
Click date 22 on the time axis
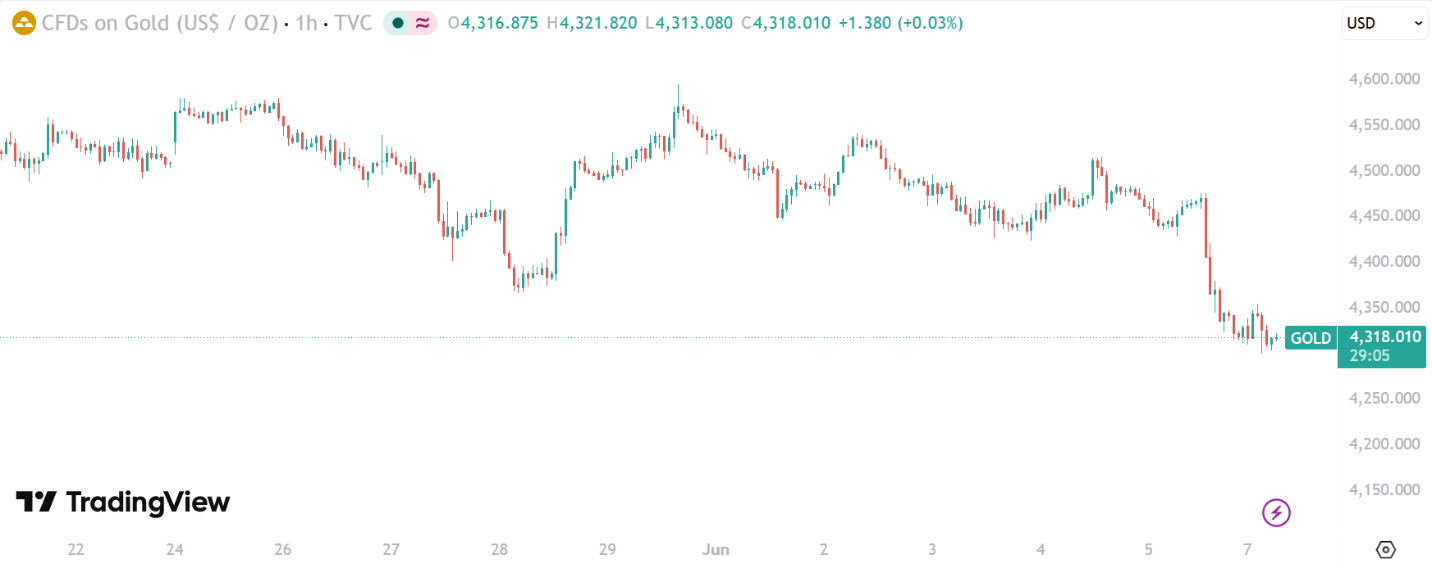coord(75,549)
